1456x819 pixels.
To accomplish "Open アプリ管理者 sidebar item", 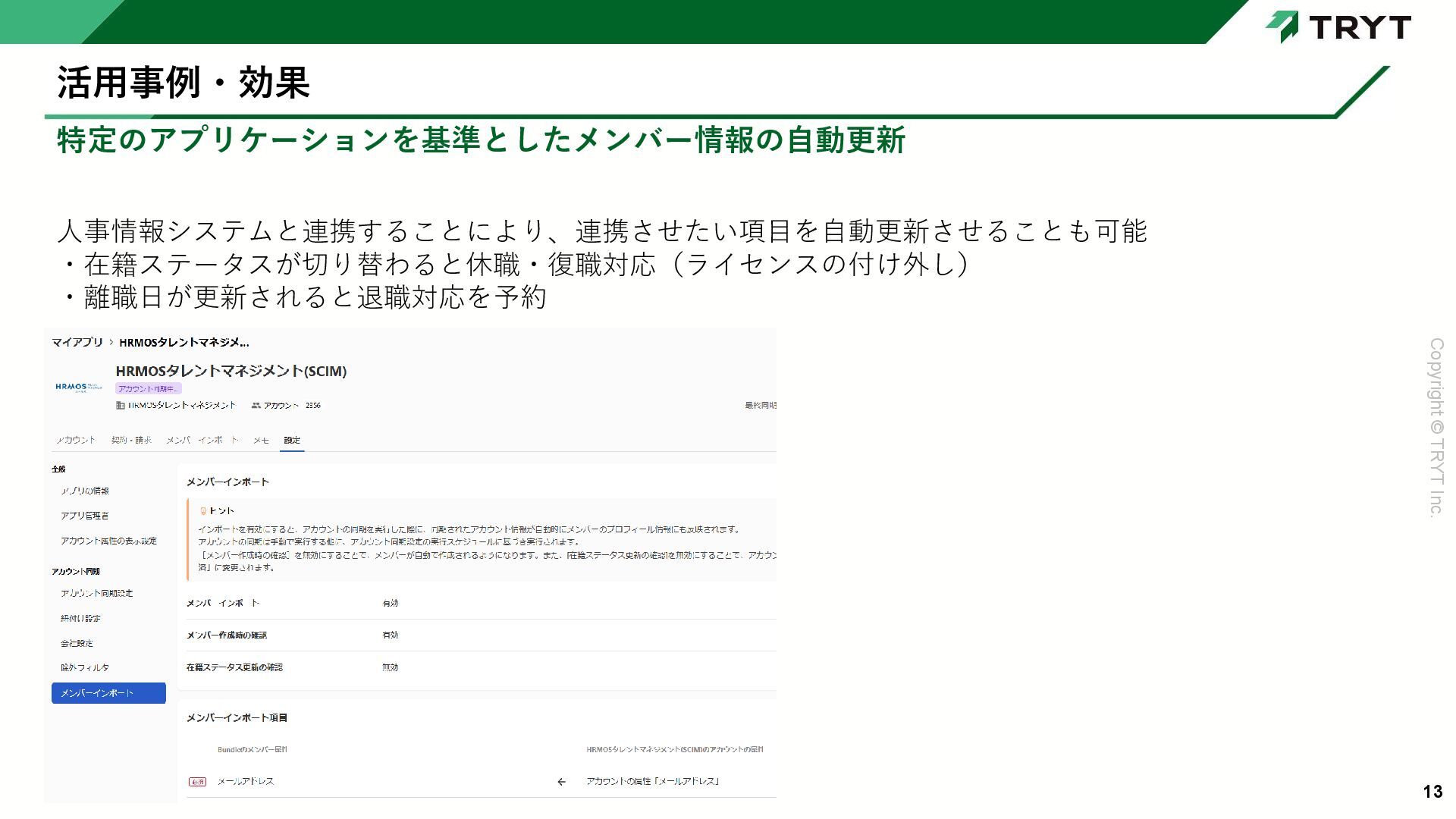I will click(85, 516).
